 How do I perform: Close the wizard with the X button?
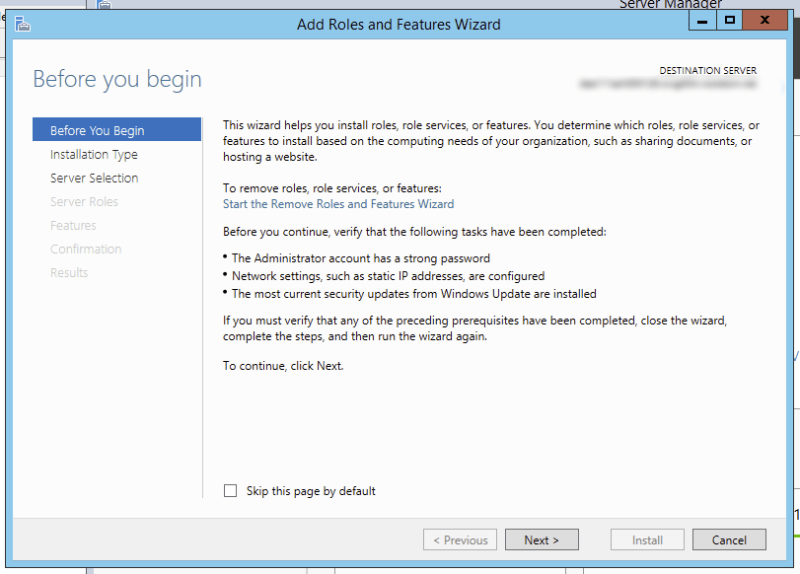click(x=765, y=21)
